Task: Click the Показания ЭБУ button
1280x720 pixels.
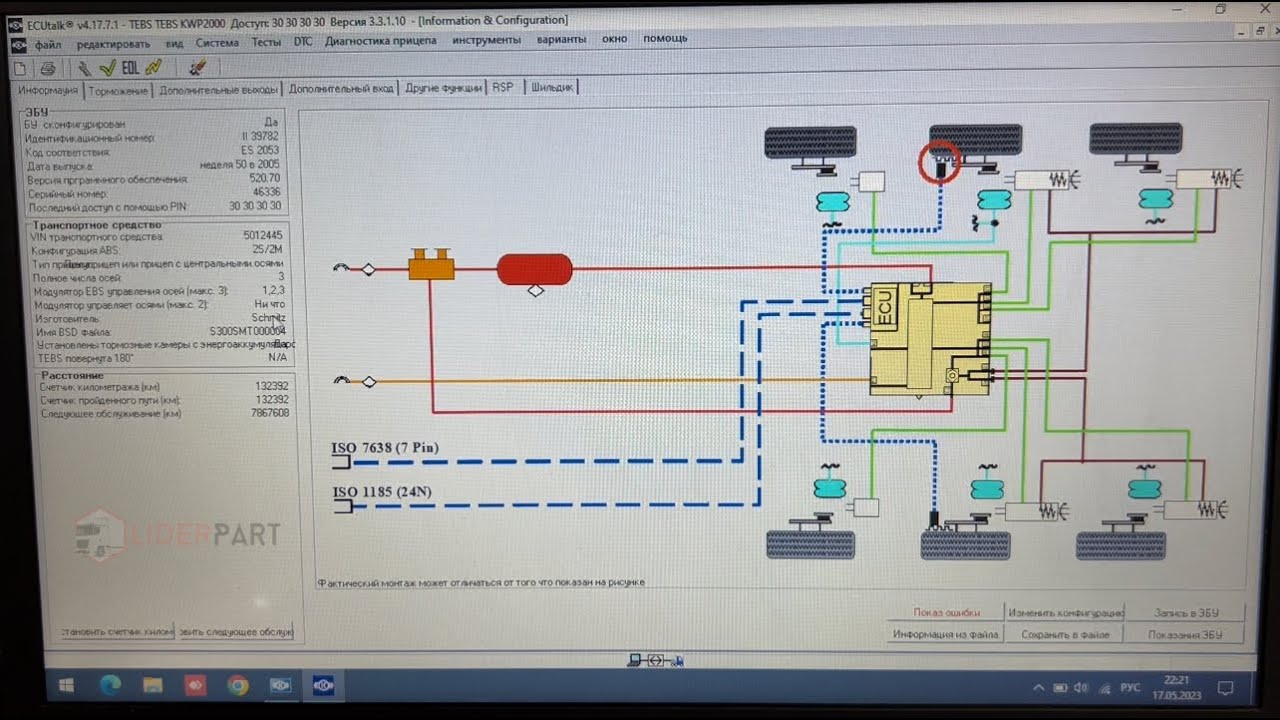Action: click(x=1185, y=634)
